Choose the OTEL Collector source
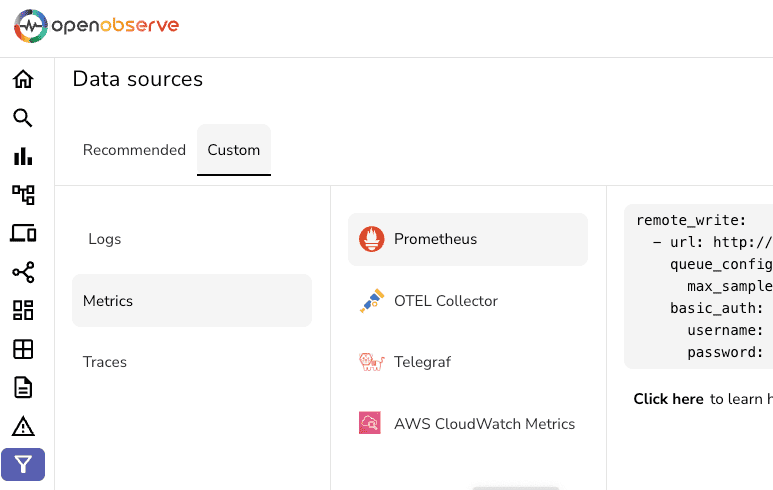Screen dimensions: 773x490 tap(445, 301)
